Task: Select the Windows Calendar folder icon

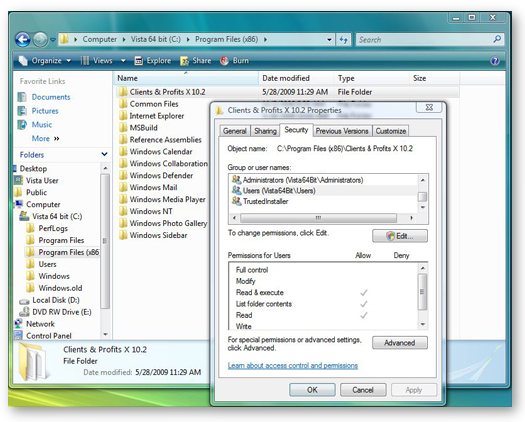Action: (123, 151)
